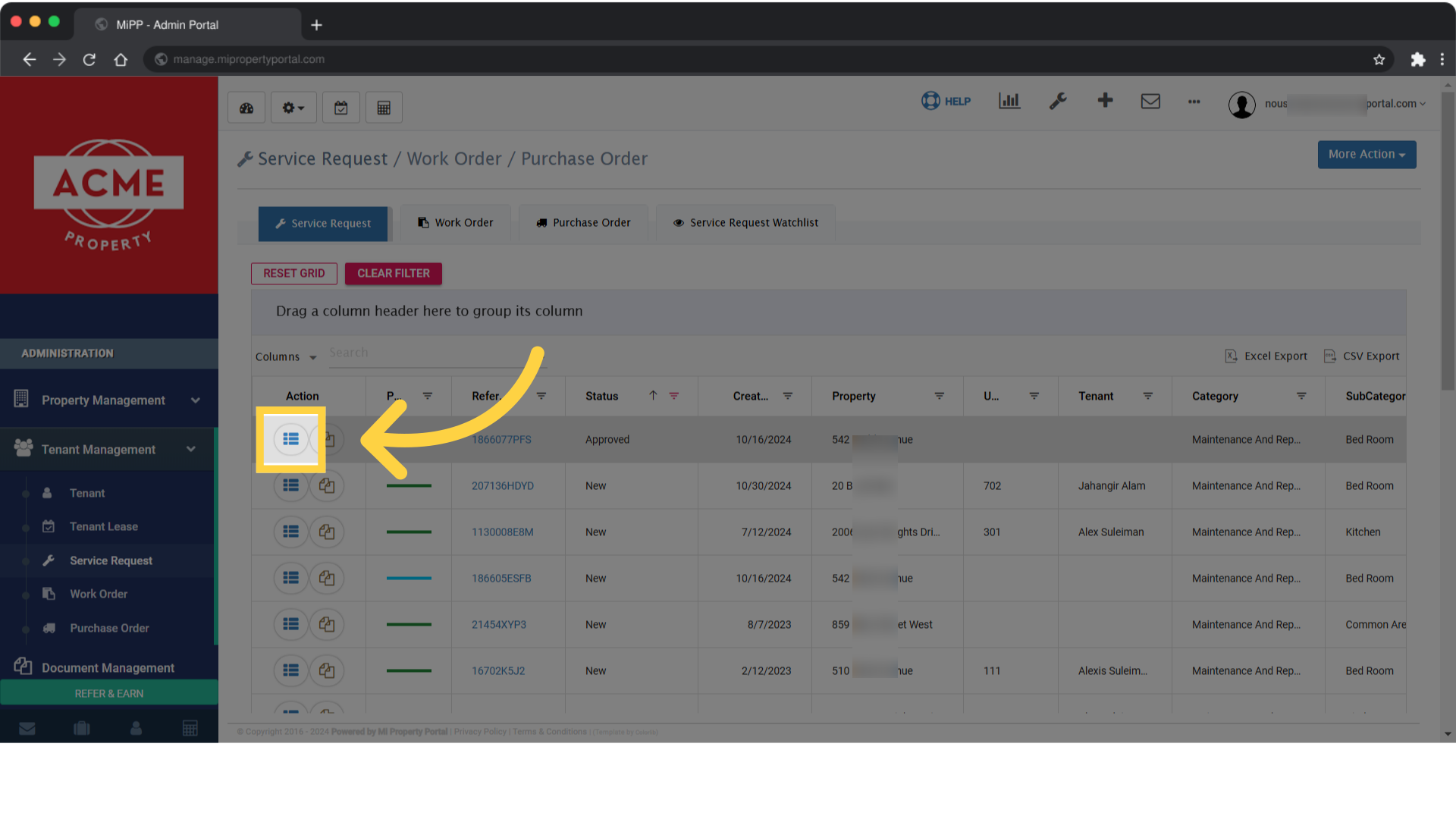This screenshot has height=819, width=1456.
Task: Click the briefcase icon in the bottom sidebar
Action: click(81, 727)
